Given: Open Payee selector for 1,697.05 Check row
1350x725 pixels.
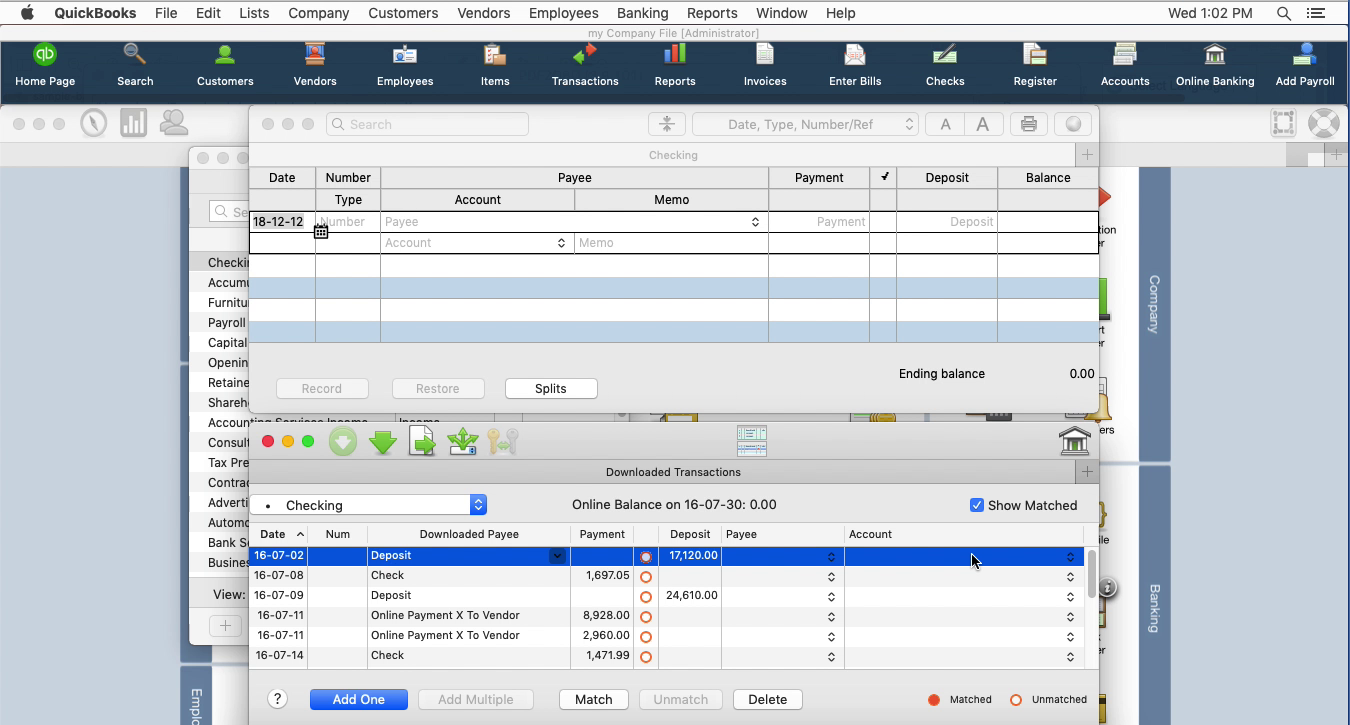Looking at the screenshot, I should coord(831,577).
